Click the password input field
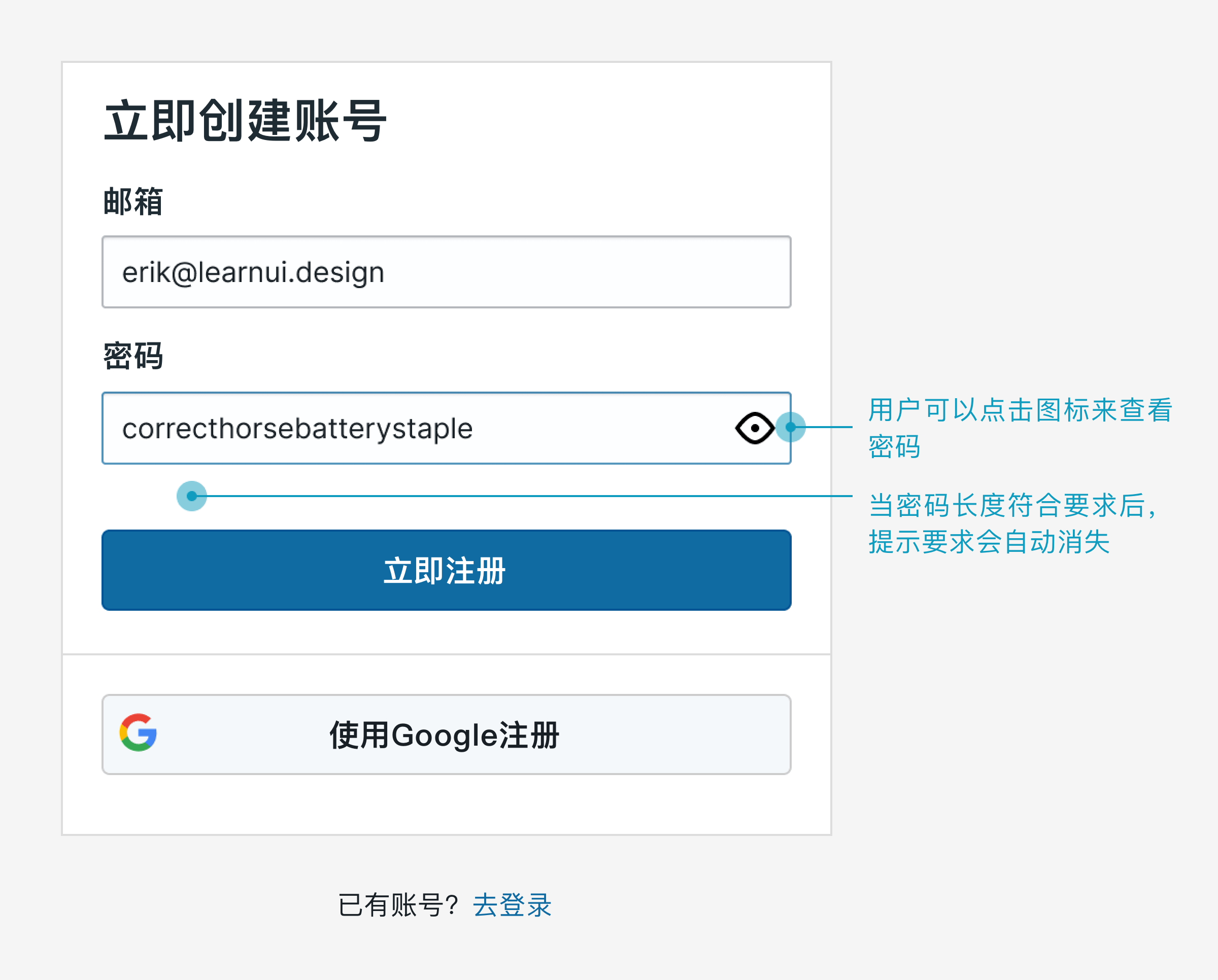1218x980 pixels. click(446, 428)
